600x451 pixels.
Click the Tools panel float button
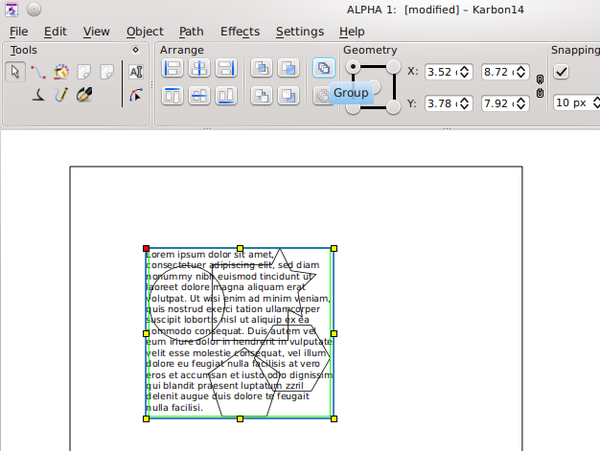[136, 49]
